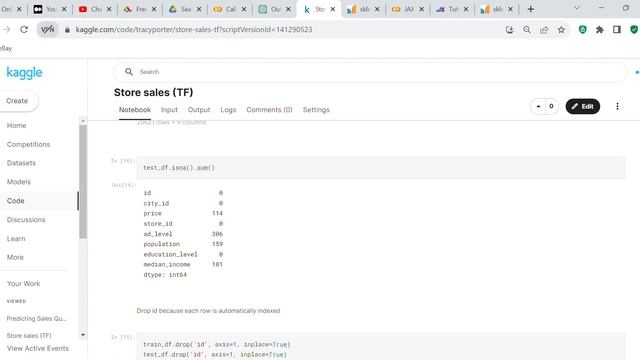
Task: Click the Edit notebook button
Action: click(582, 106)
